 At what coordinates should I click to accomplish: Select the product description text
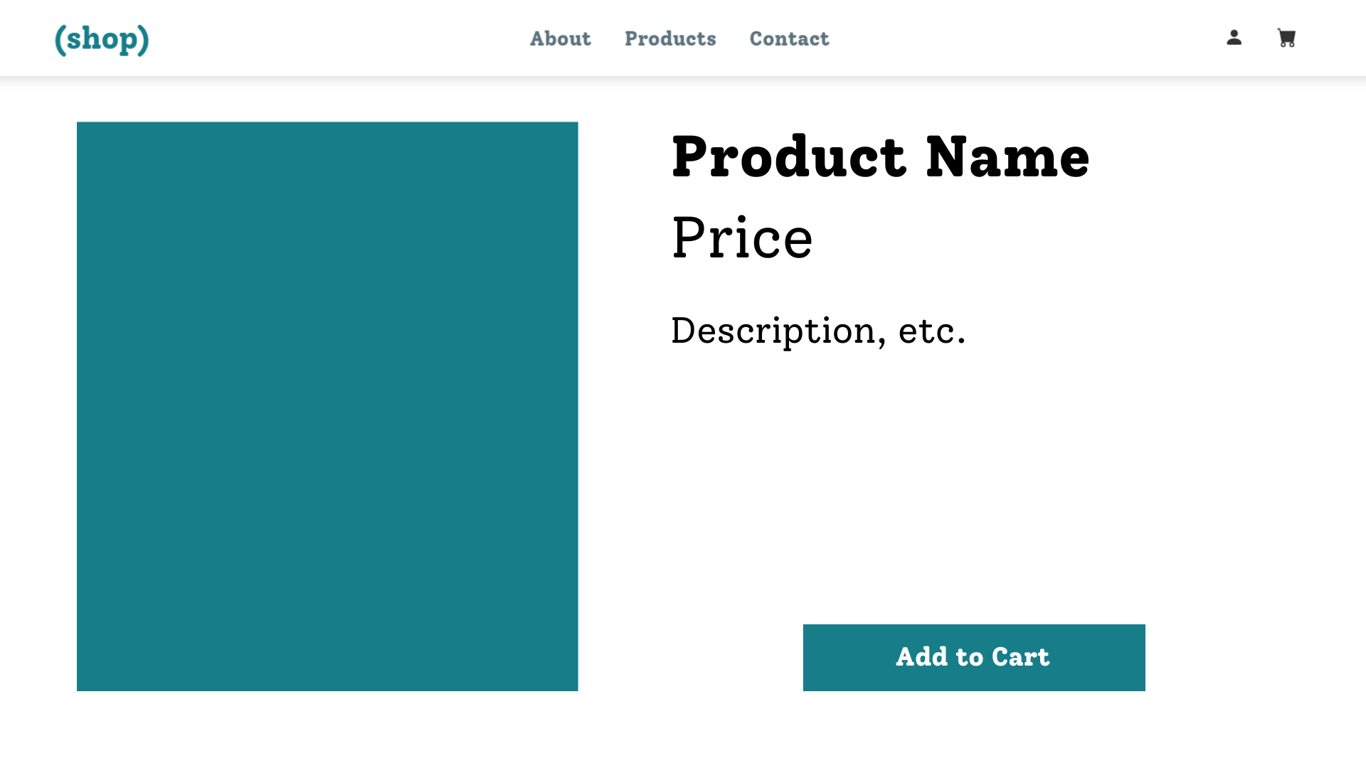818,330
